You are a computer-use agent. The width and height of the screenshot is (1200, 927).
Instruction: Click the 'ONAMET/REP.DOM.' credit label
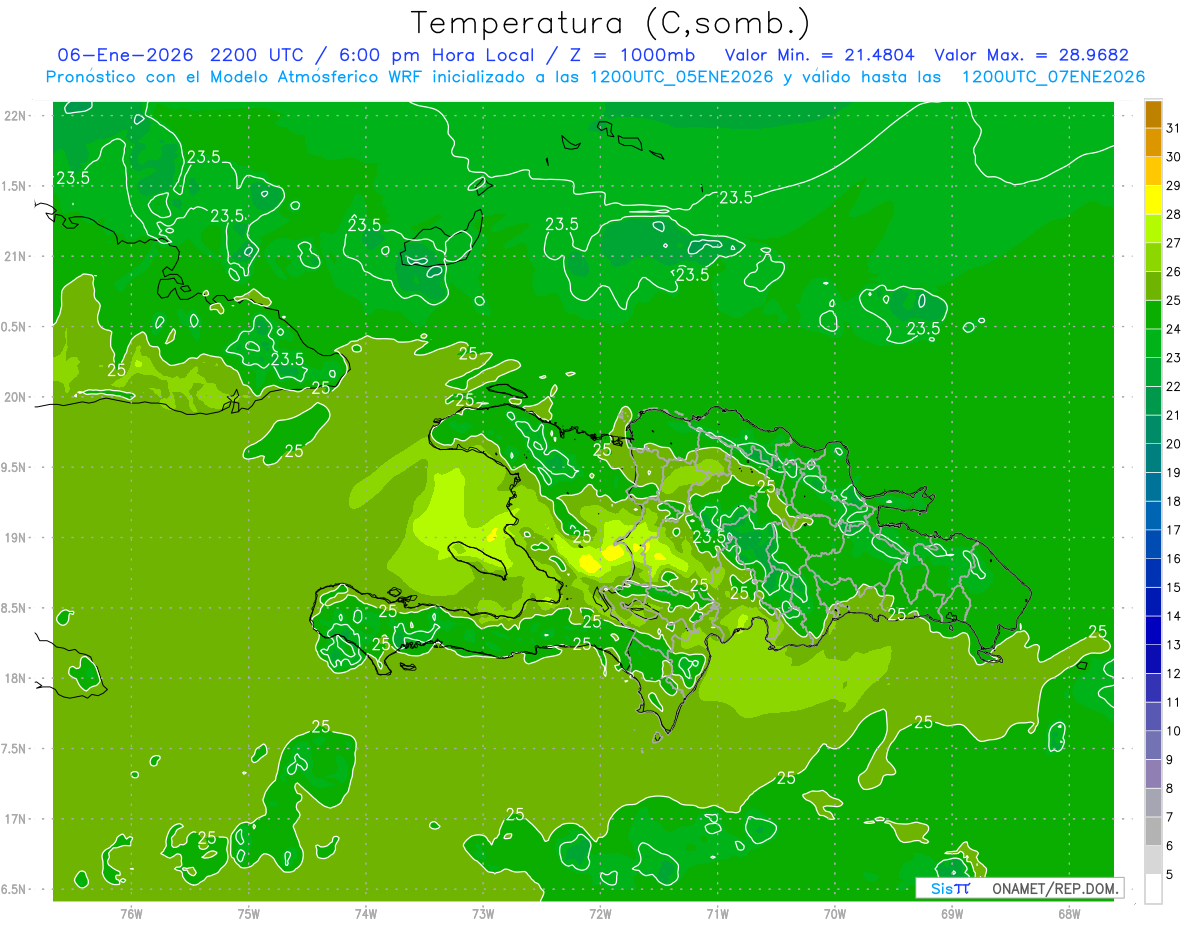click(1054, 888)
